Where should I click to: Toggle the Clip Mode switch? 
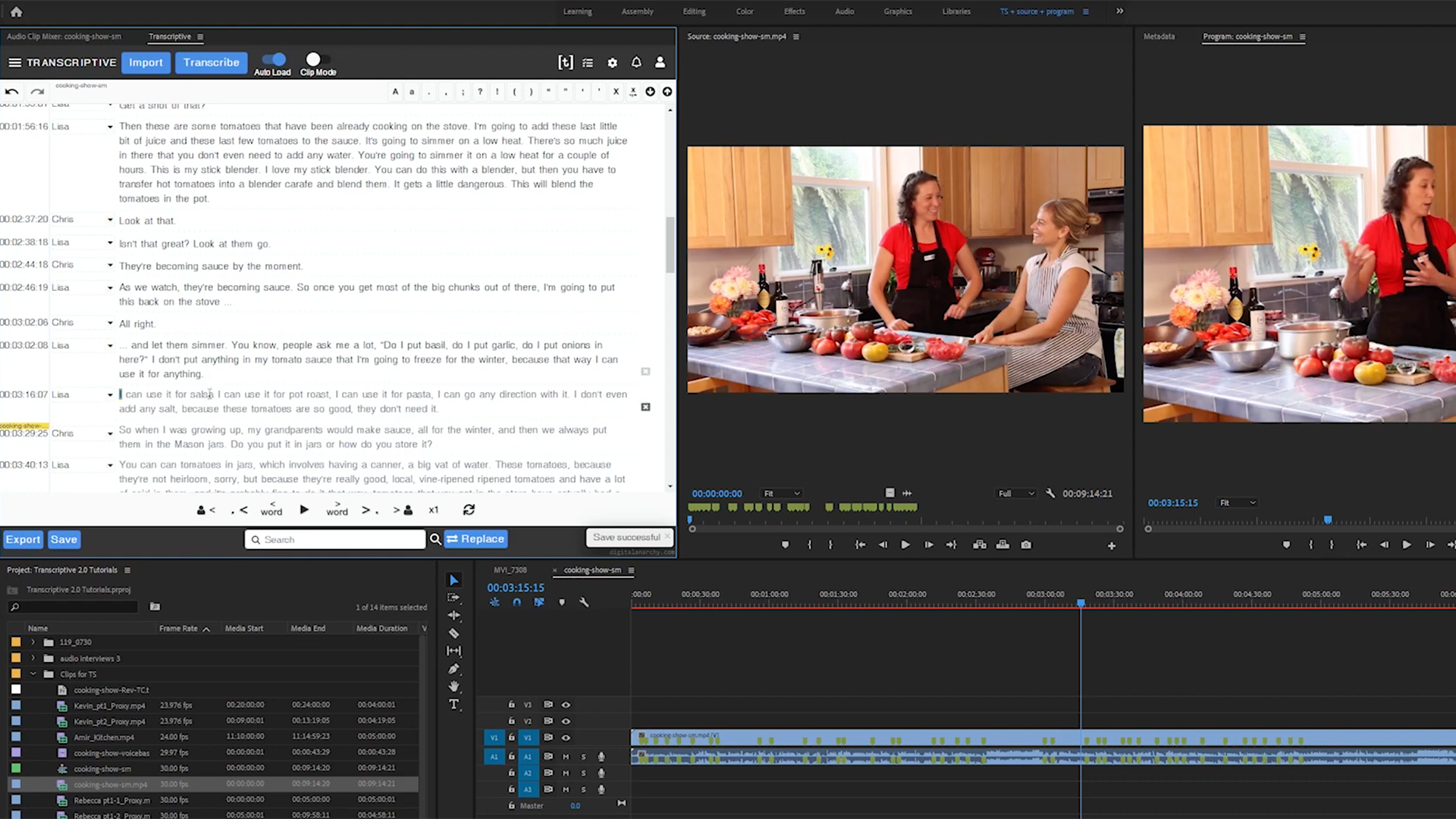coord(314,60)
